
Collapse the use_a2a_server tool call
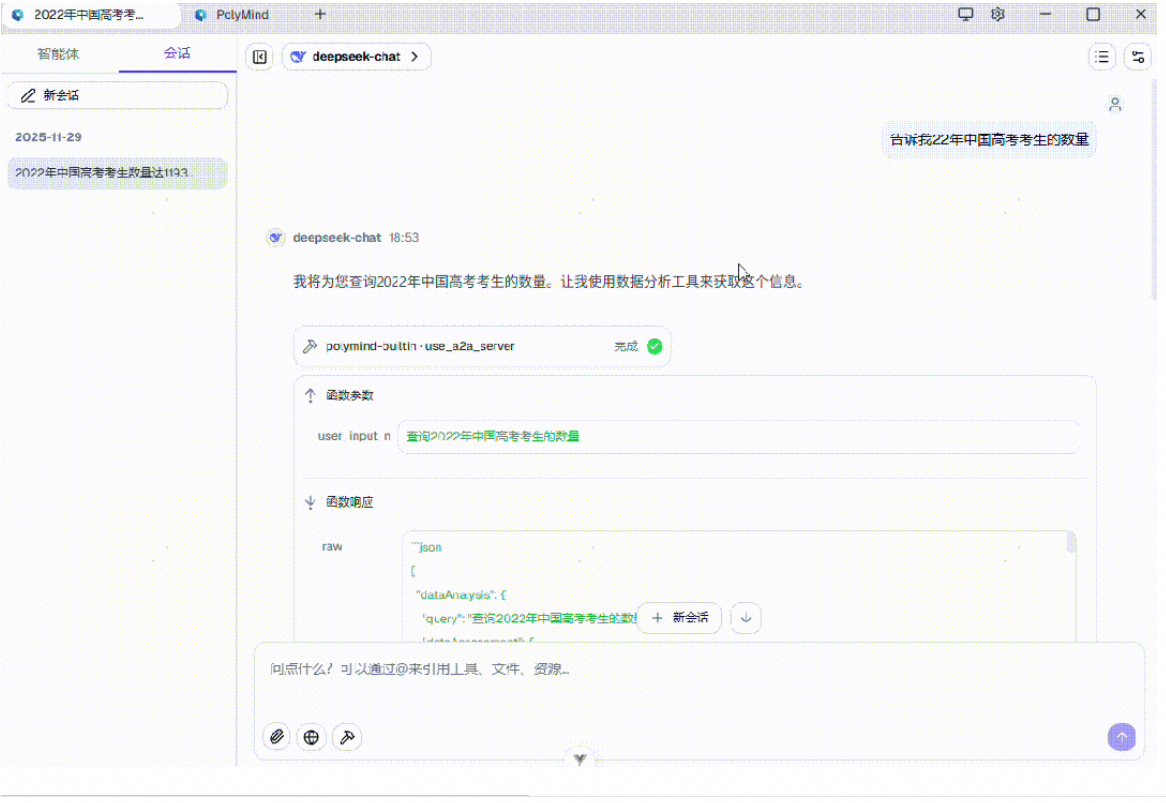click(482, 346)
